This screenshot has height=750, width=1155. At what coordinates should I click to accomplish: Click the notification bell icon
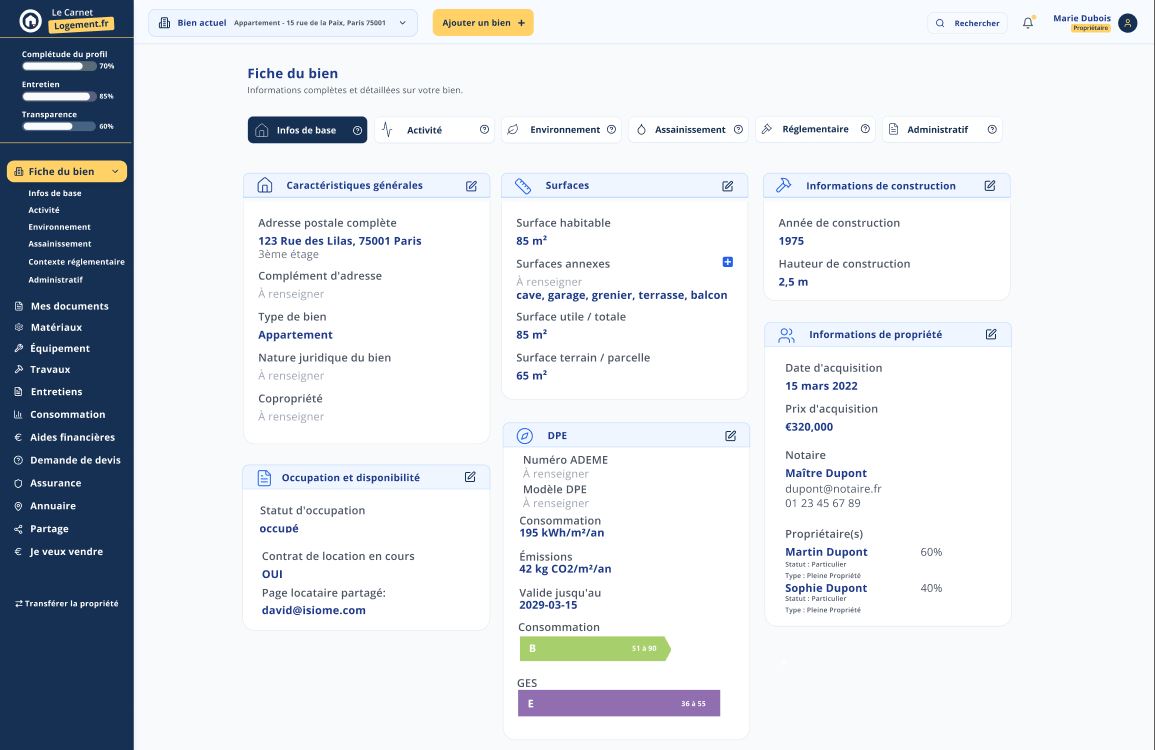1028,23
